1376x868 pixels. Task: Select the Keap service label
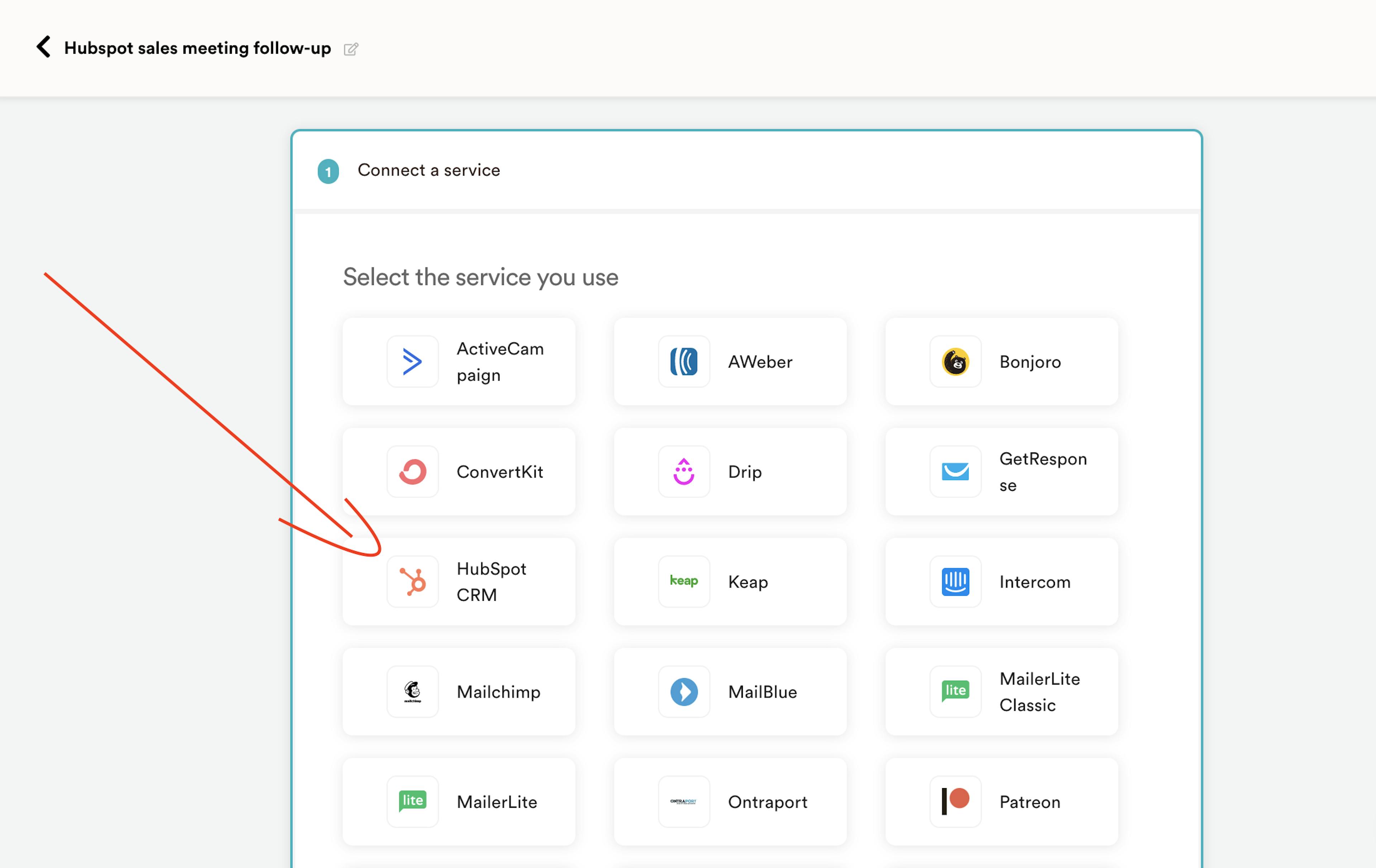click(x=747, y=583)
